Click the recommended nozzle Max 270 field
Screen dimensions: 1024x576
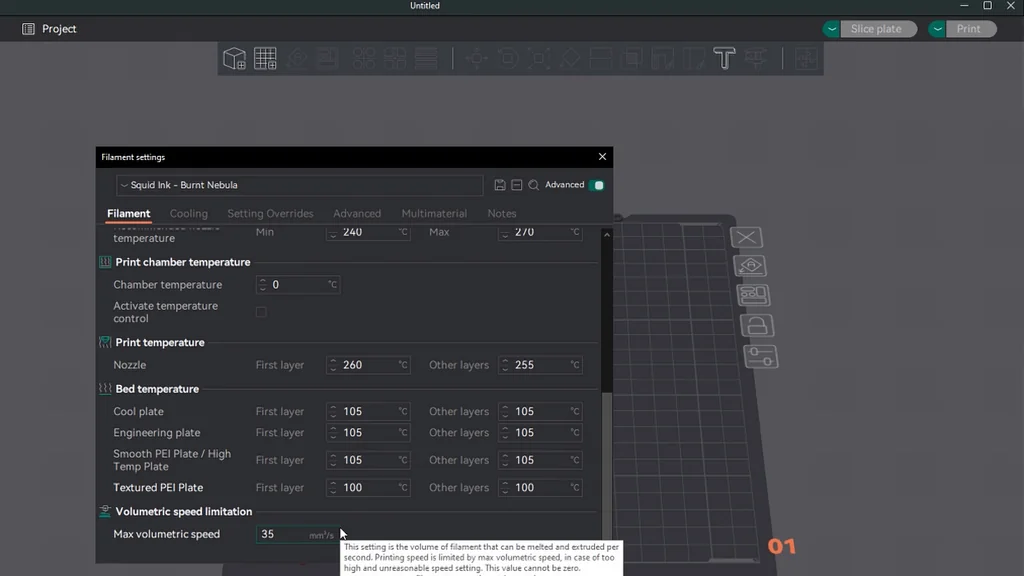[540, 232]
